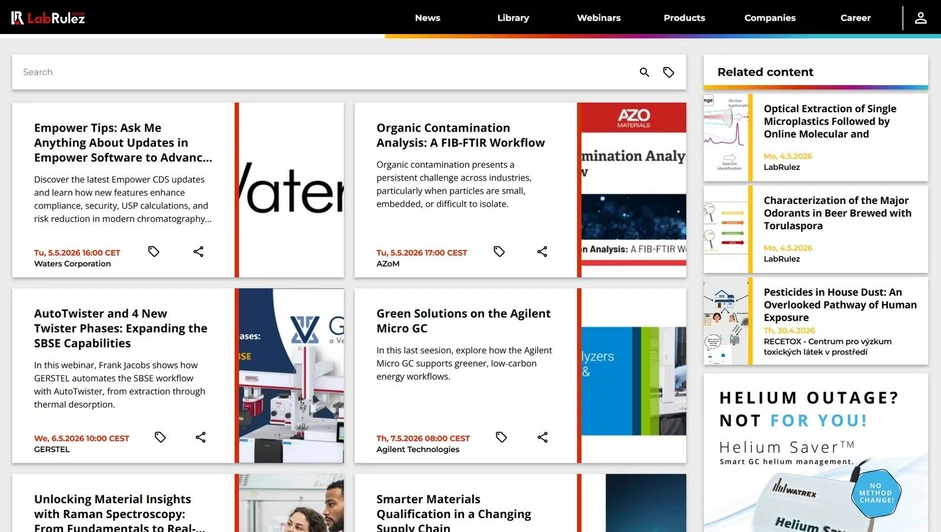
Task: Open the LabRulez logo home link
Action: point(48,18)
